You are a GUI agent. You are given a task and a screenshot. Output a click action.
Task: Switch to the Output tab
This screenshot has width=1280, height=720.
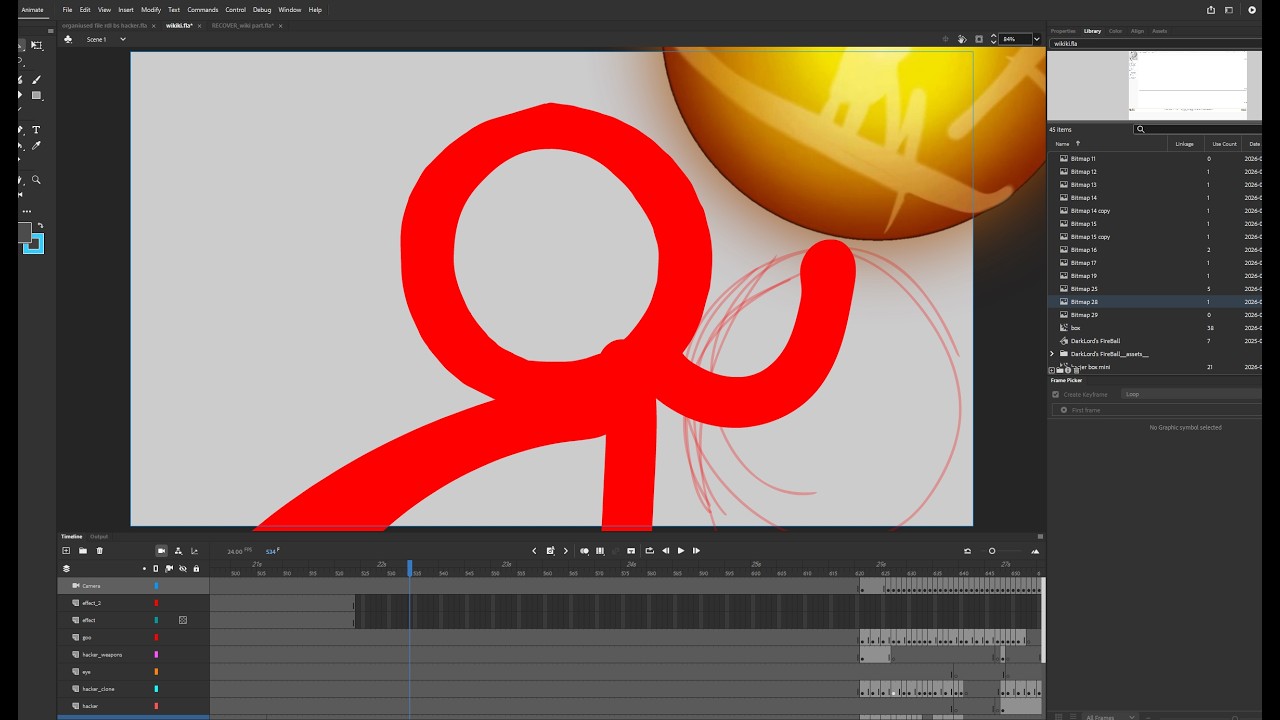point(99,537)
